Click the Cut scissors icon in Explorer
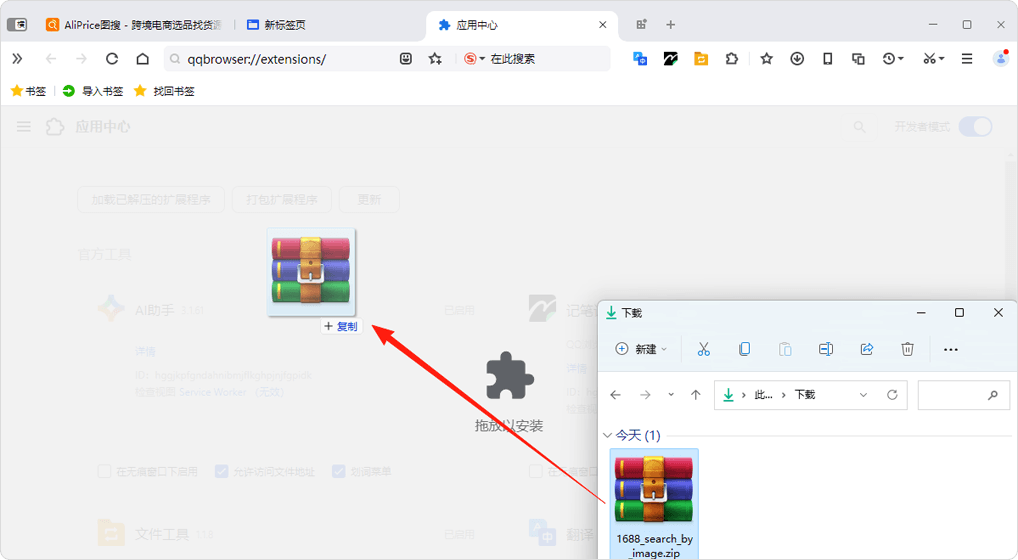The image size is (1018, 560). (703, 349)
